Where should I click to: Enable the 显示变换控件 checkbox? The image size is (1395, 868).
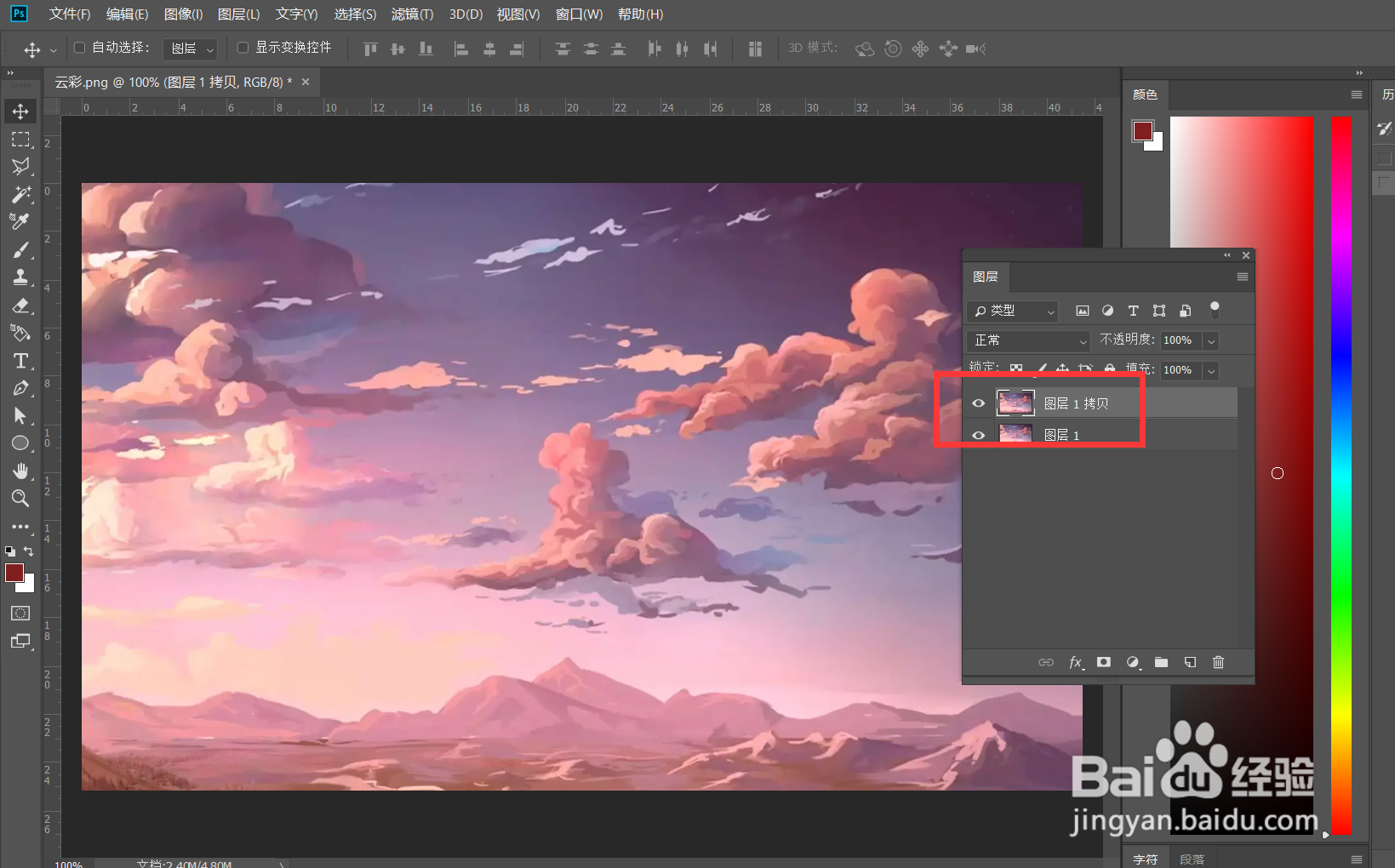(243, 48)
